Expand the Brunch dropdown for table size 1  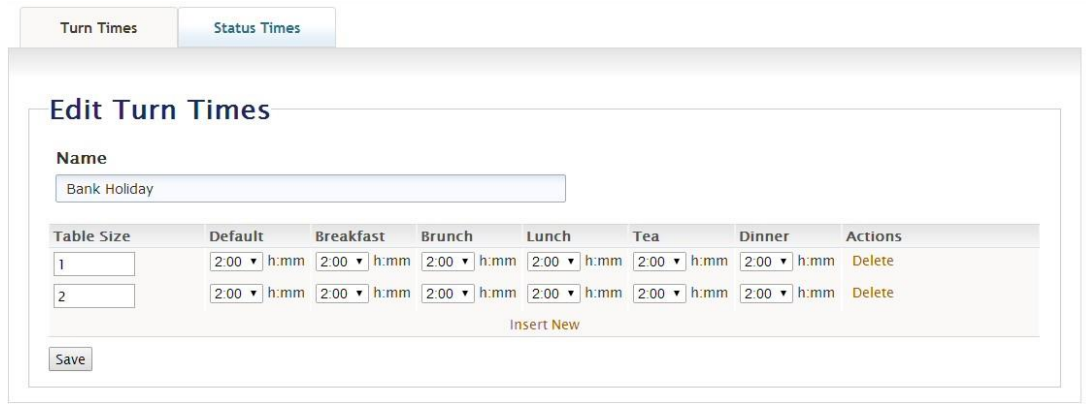point(447,262)
